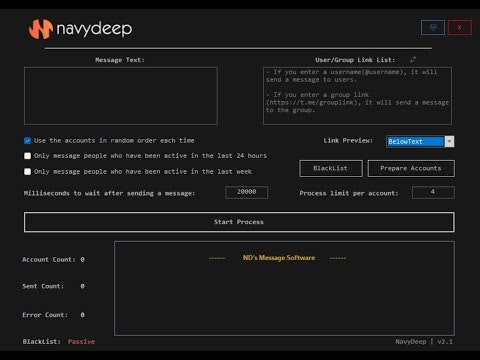Viewport: 480px width, 360px height.
Task: Click the Prepare Accounts button
Action: (411, 168)
